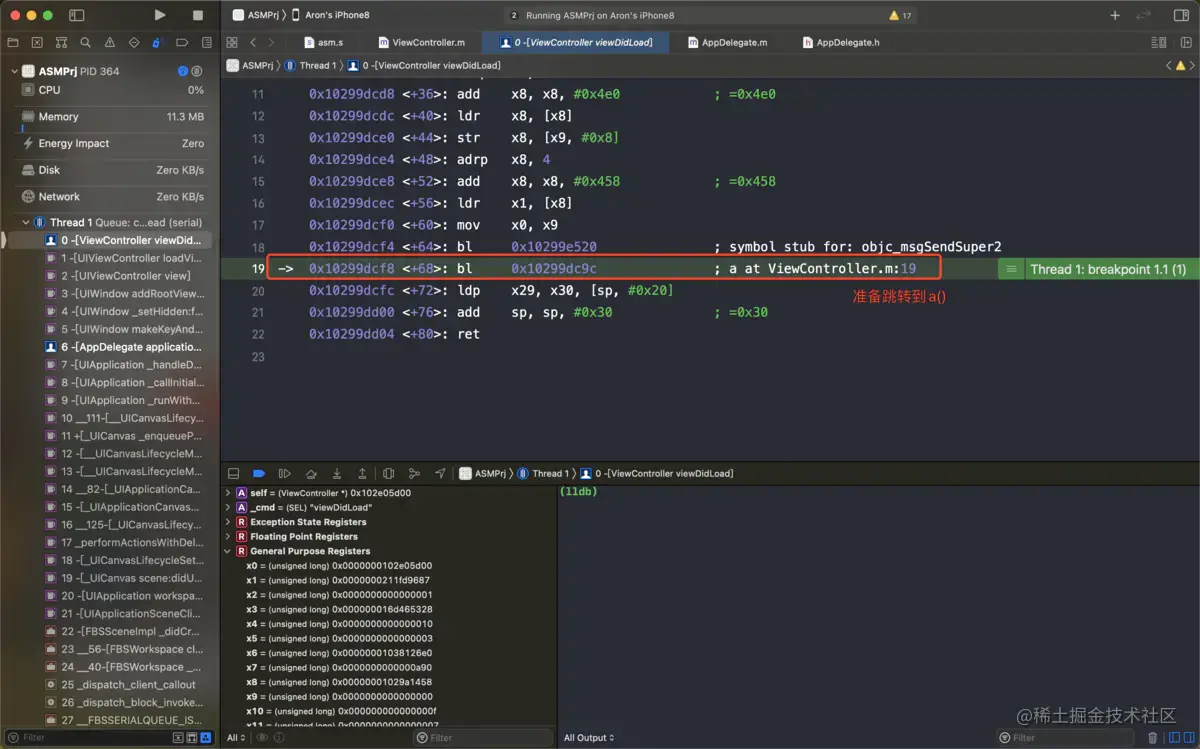Expand Floating Point Registers
The height and width of the screenshot is (749, 1200).
tap(228, 536)
